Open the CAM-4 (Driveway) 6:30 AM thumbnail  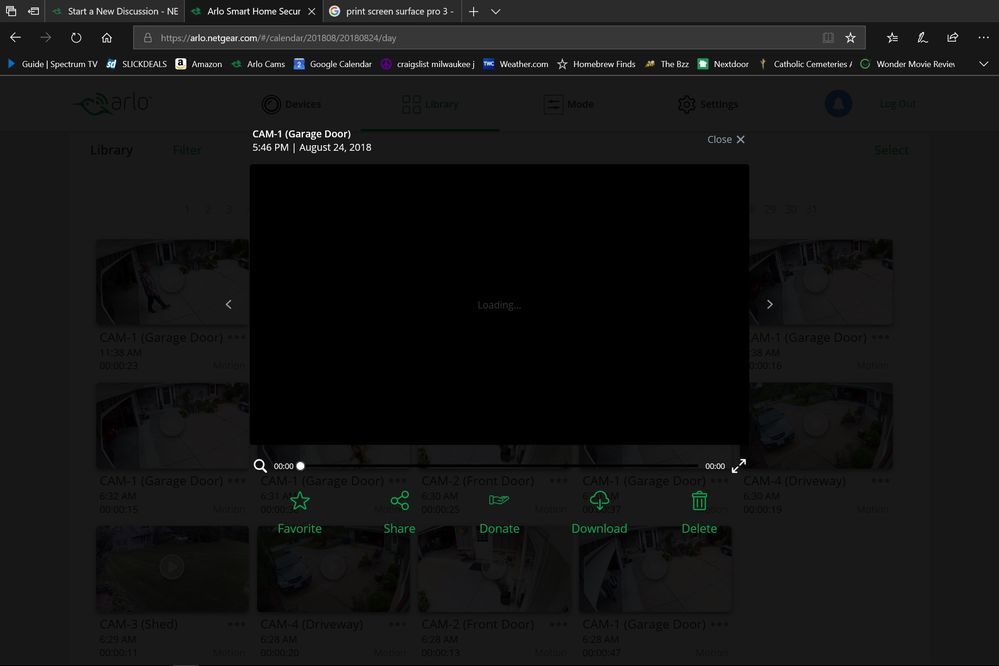point(821,425)
